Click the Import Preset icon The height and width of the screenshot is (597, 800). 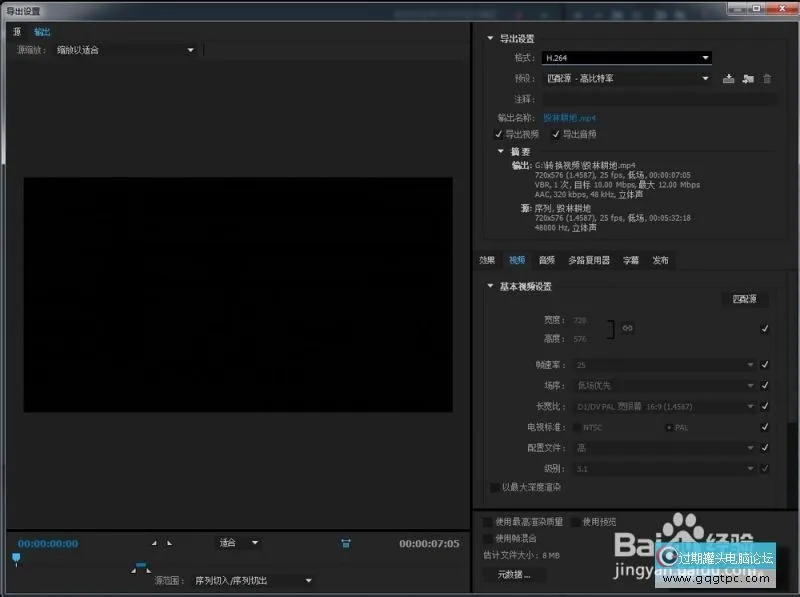tap(747, 79)
